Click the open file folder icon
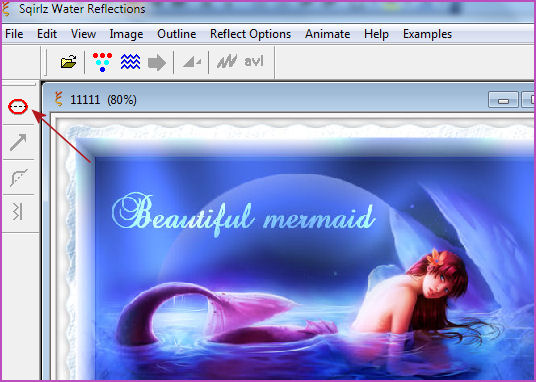This screenshot has width=536, height=382. coord(68,62)
